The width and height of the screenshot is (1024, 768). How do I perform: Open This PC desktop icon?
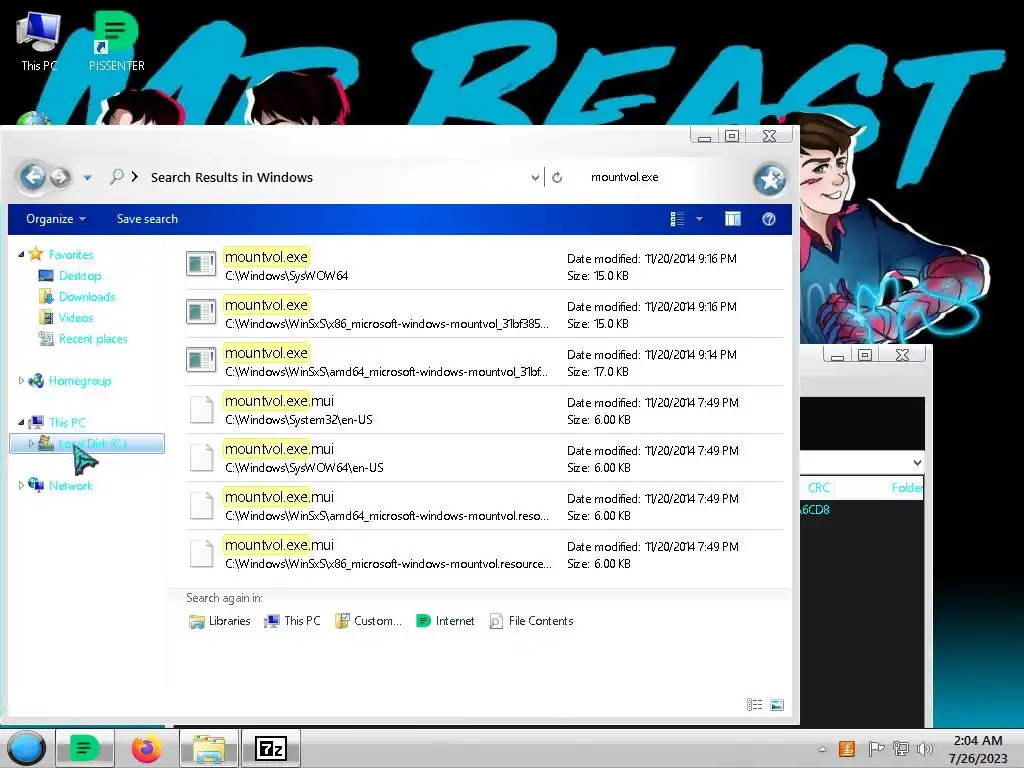(x=39, y=41)
